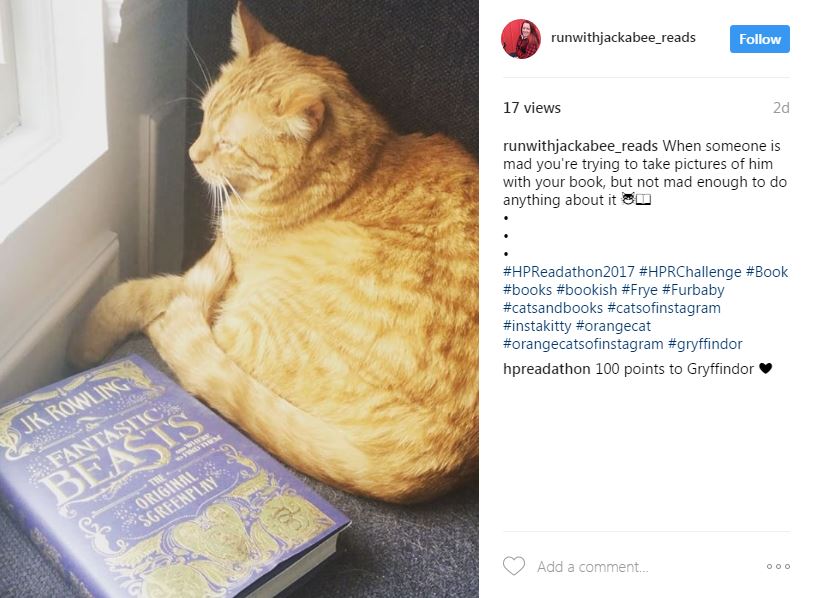
Task: Open runwithjackabee_reads username in header
Action: pos(623,37)
